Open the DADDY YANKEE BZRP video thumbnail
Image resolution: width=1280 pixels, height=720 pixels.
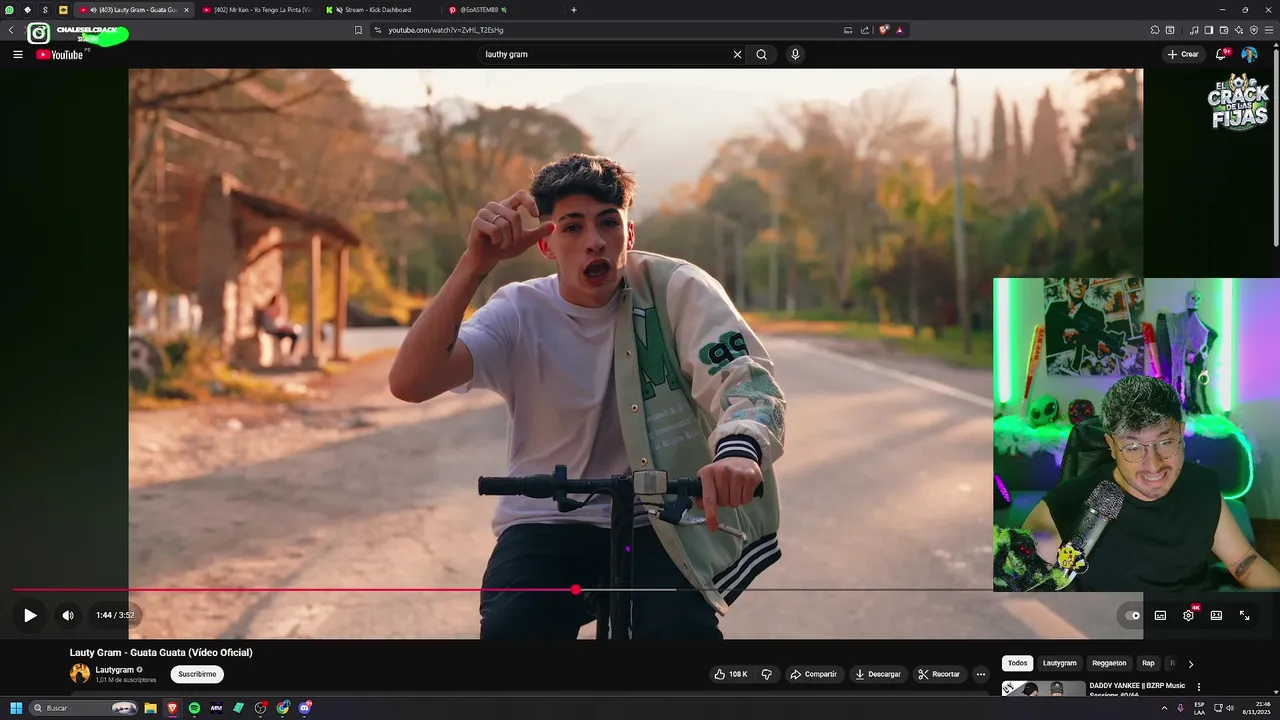1044,689
